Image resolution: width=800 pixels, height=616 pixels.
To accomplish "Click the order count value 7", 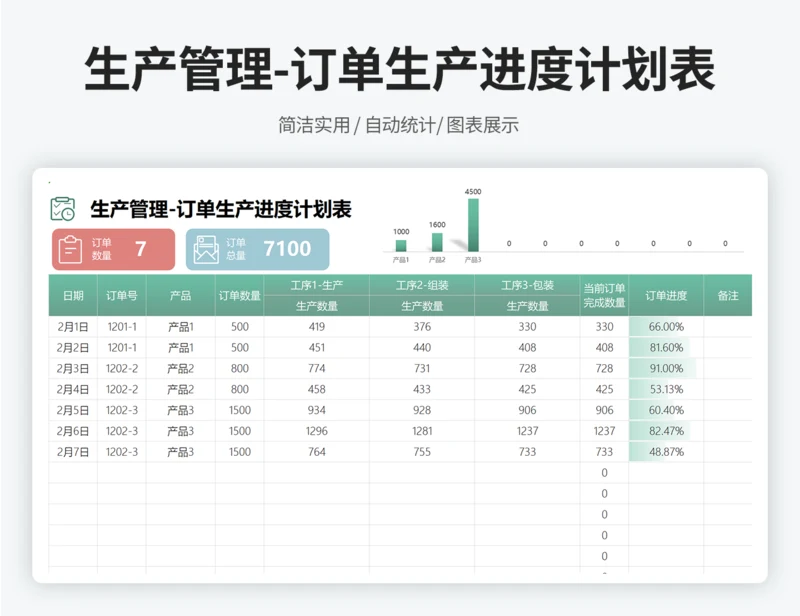I will point(141,249).
